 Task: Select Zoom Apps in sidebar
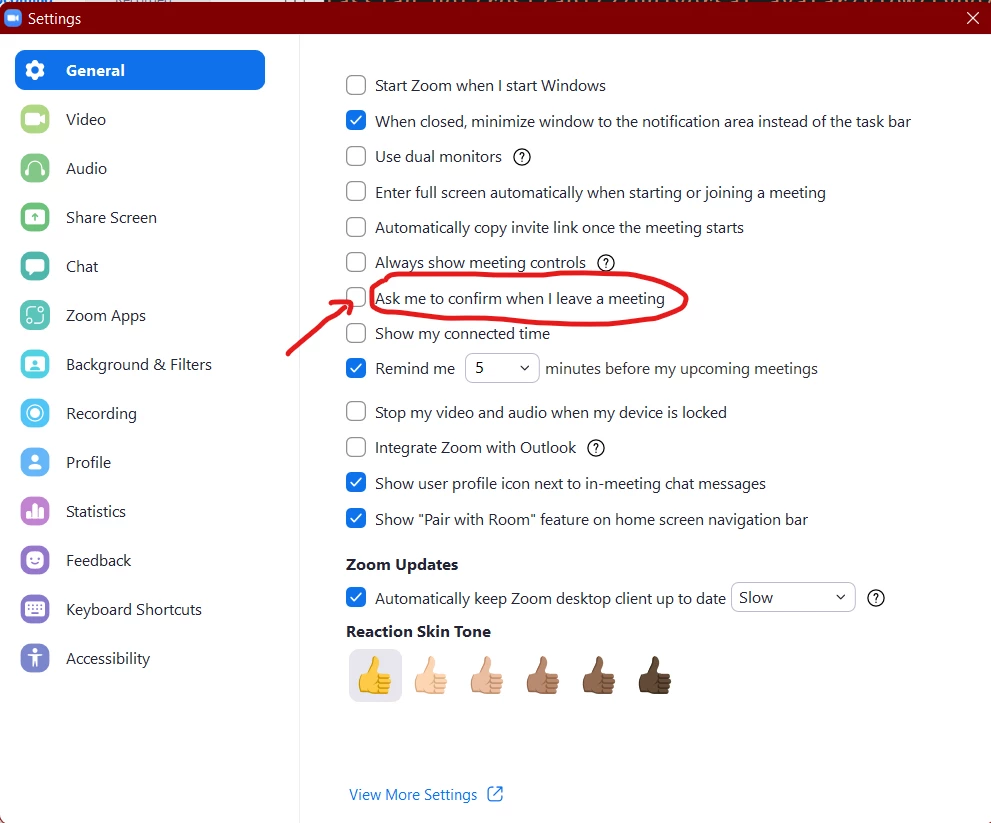140,315
